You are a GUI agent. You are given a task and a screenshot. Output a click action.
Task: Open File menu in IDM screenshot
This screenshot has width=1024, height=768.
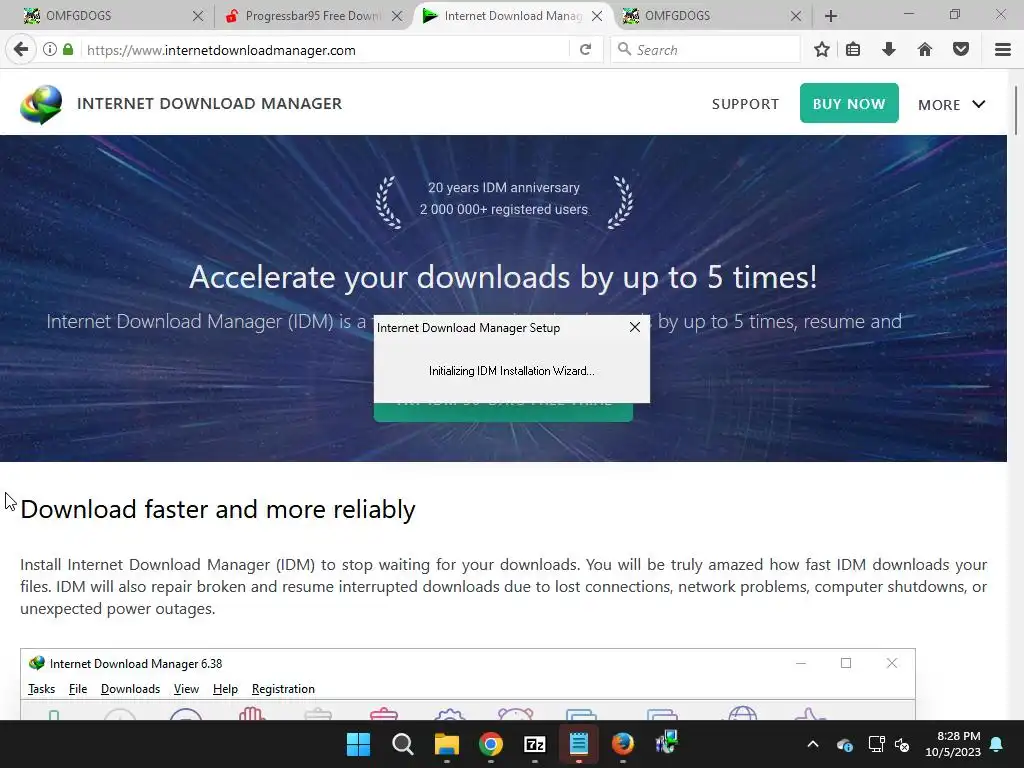[x=78, y=689]
